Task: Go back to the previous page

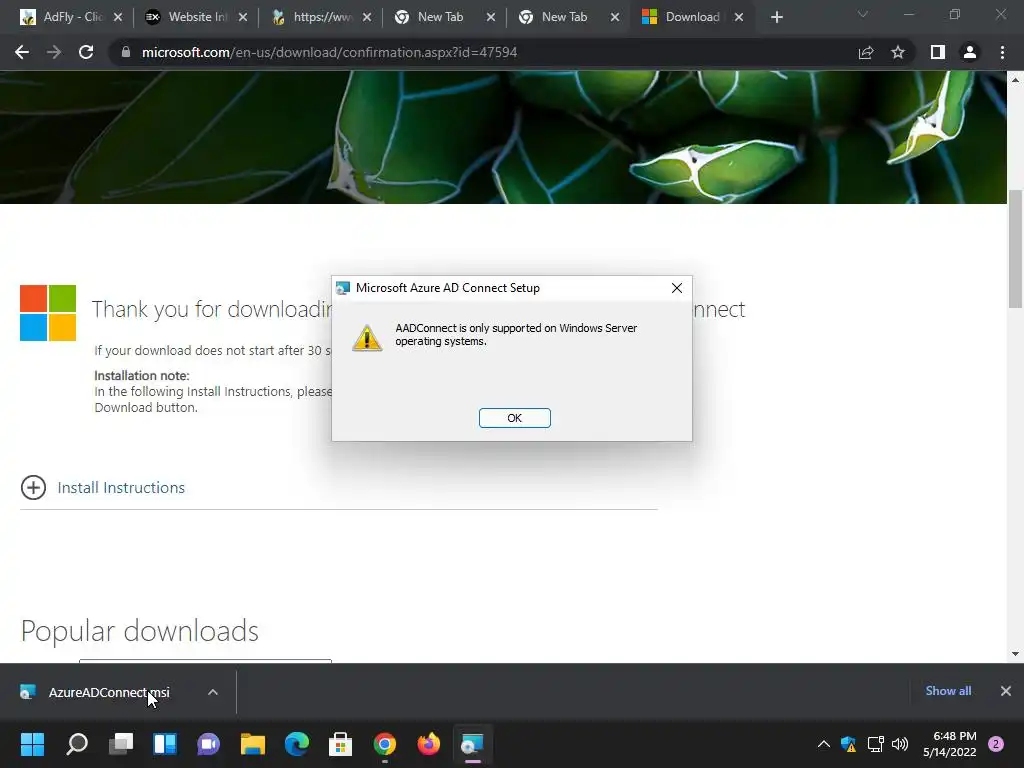Action: [x=22, y=52]
